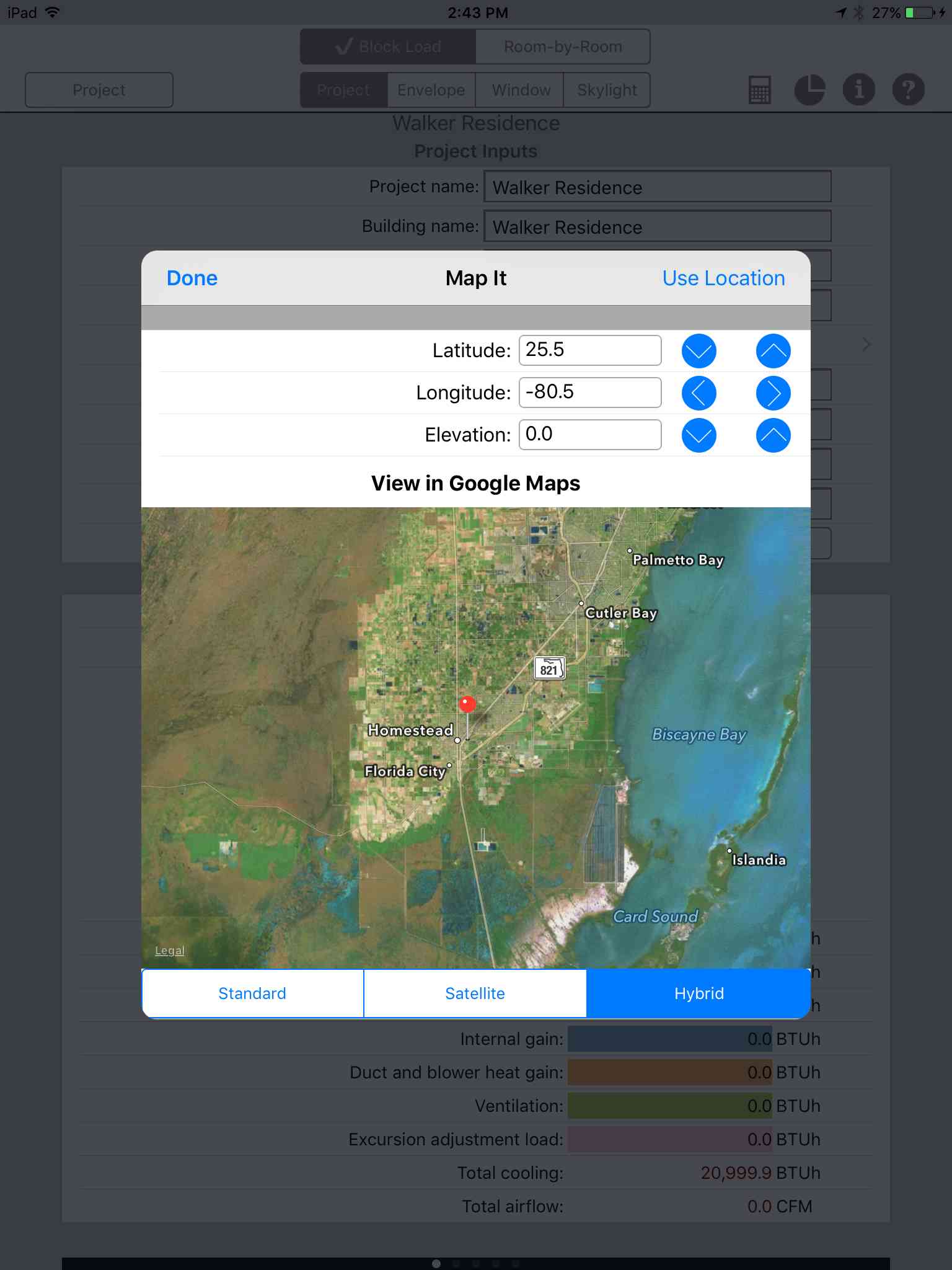The height and width of the screenshot is (1270, 952).
Task: Tap the Internal gain color bar
Action: pos(670,1039)
